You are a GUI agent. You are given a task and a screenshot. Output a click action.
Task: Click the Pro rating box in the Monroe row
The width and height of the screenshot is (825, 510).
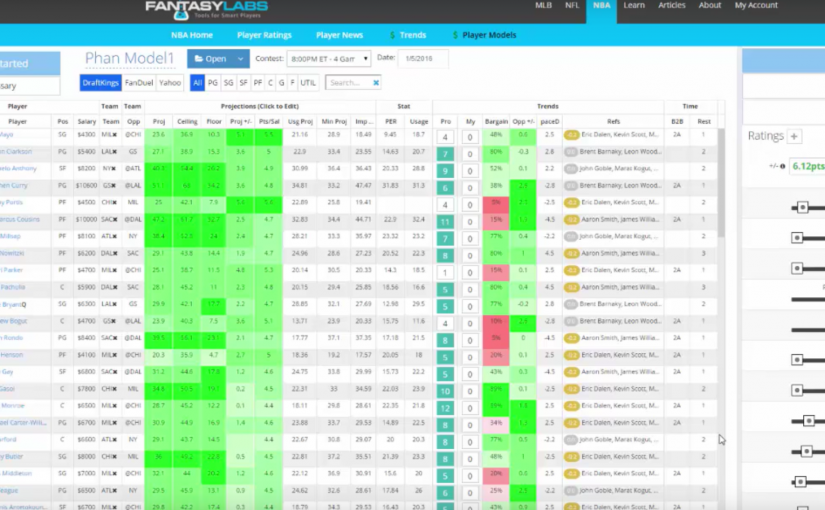click(x=445, y=408)
